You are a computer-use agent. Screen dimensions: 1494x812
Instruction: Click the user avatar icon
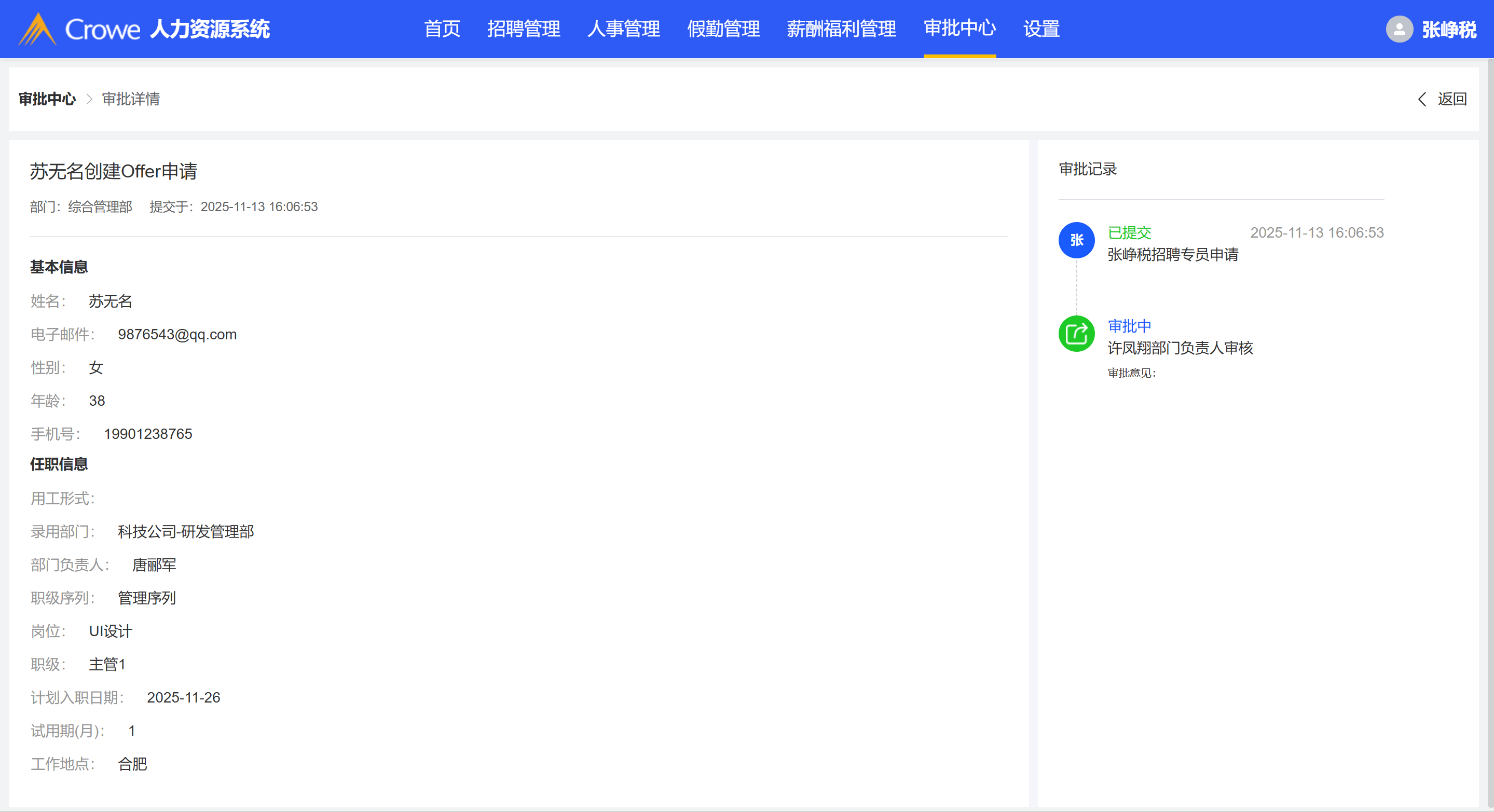1399,29
